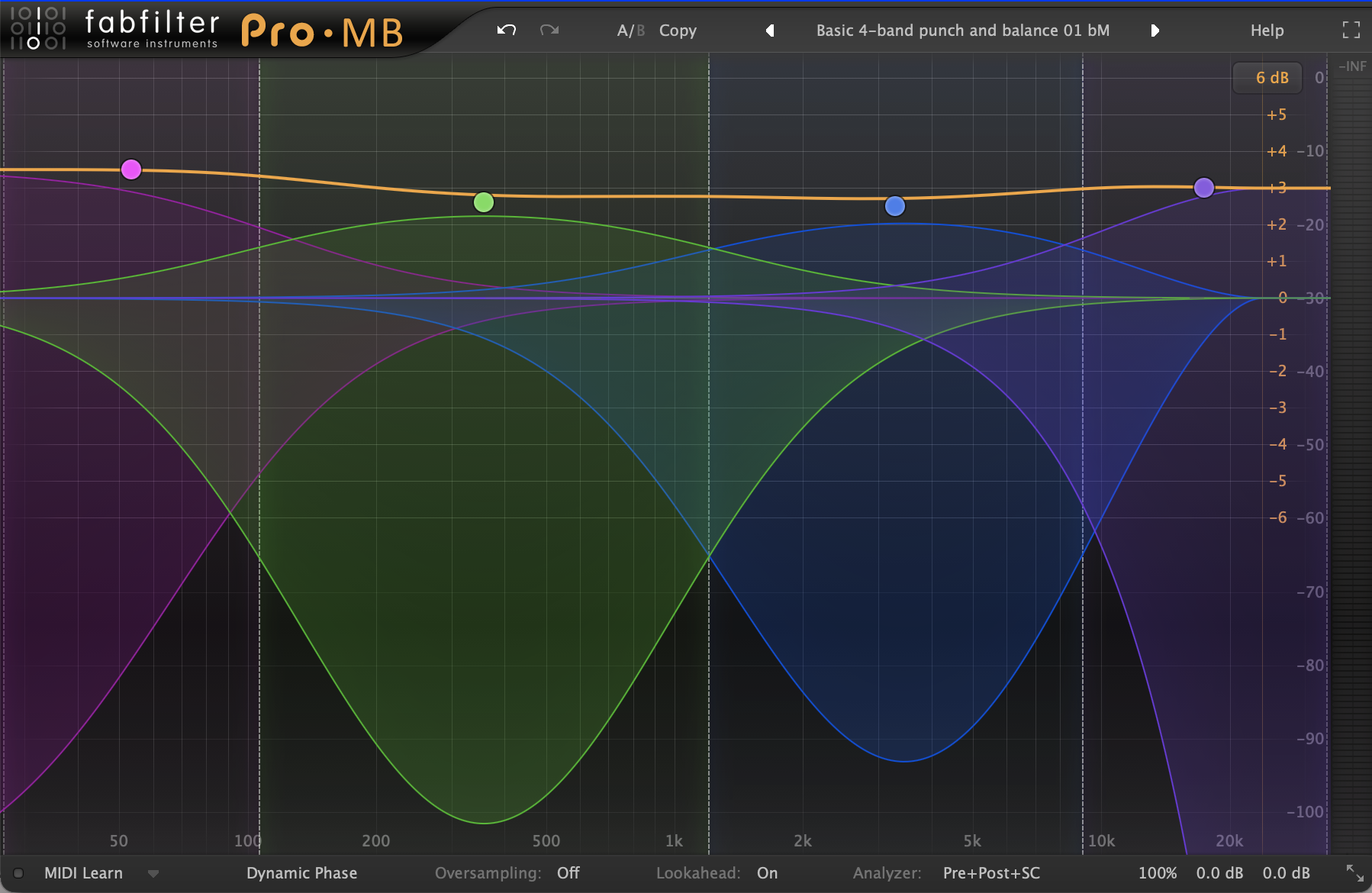Click the input level 0.0 dB value
The width and height of the screenshot is (1372, 893).
[x=1219, y=873]
